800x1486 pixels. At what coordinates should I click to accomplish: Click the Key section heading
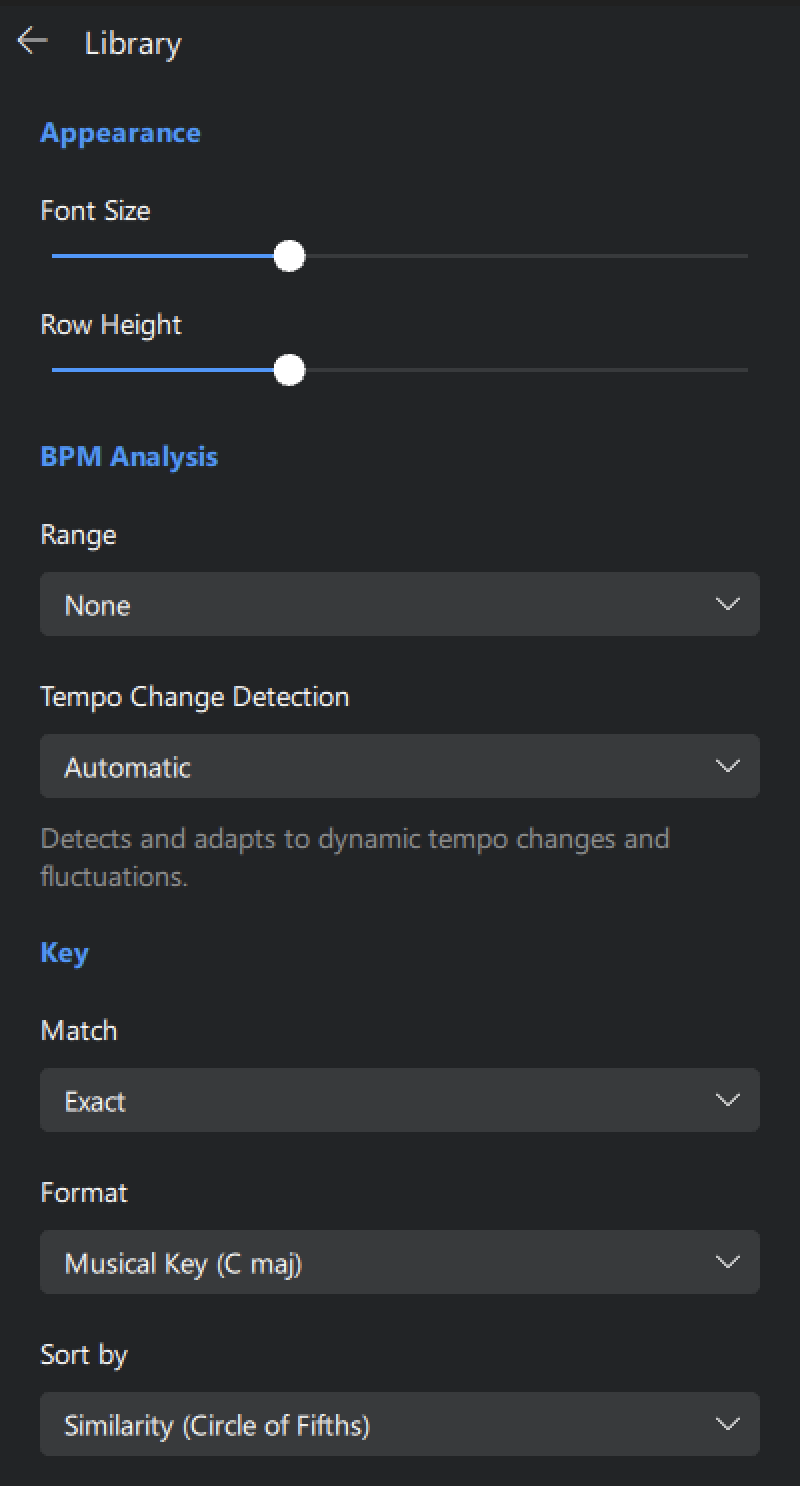pyautogui.click(x=64, y=952)
